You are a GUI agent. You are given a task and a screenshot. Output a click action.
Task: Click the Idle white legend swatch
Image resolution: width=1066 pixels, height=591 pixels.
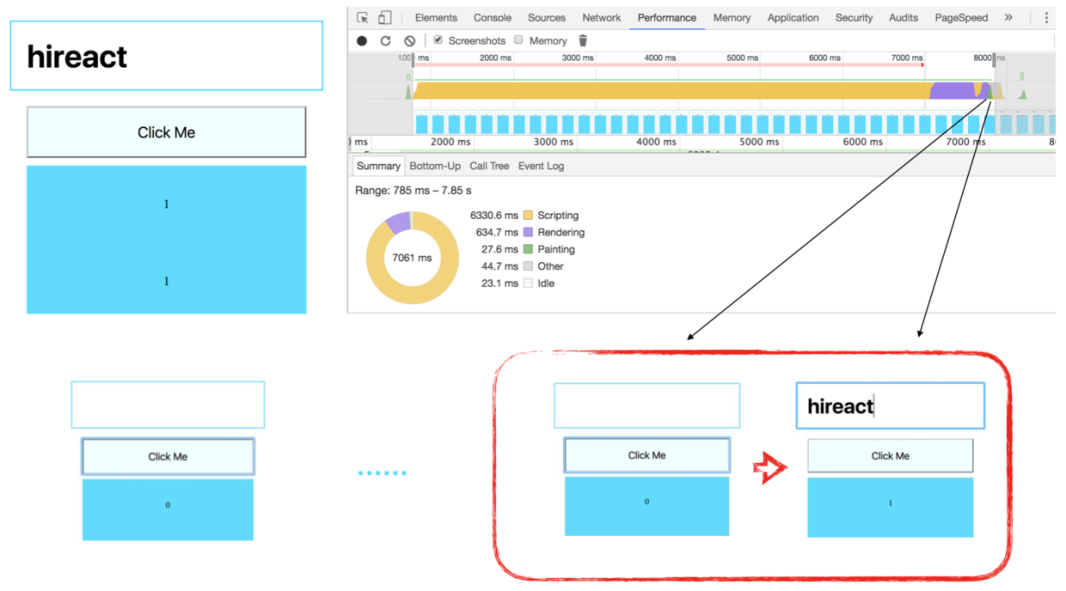(x=528, y=283)
